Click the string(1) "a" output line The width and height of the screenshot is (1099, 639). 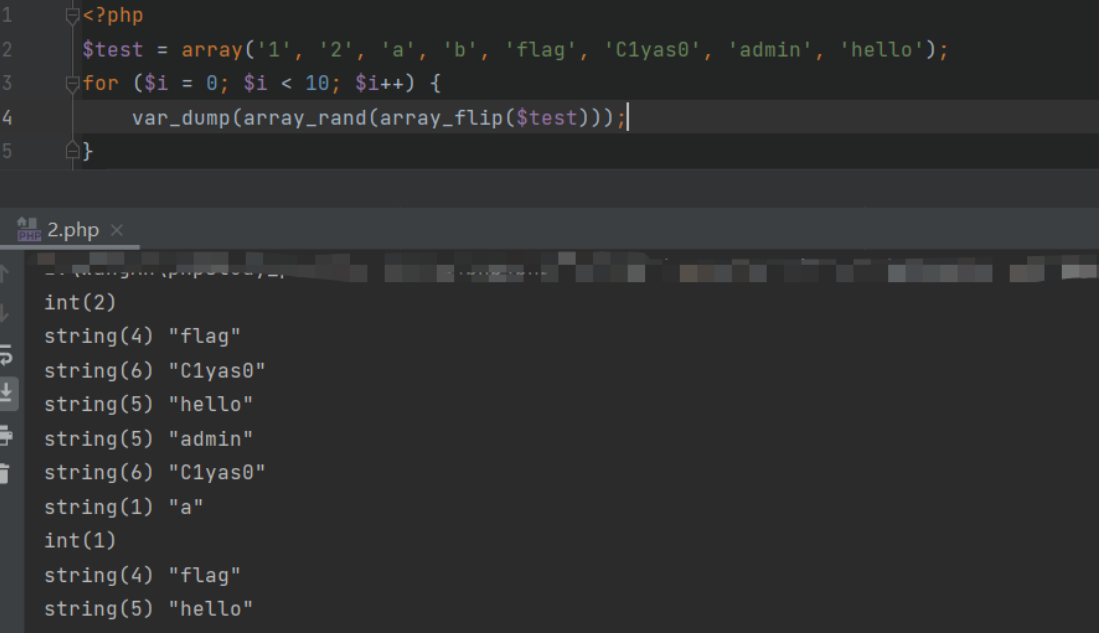click(123, 507)
